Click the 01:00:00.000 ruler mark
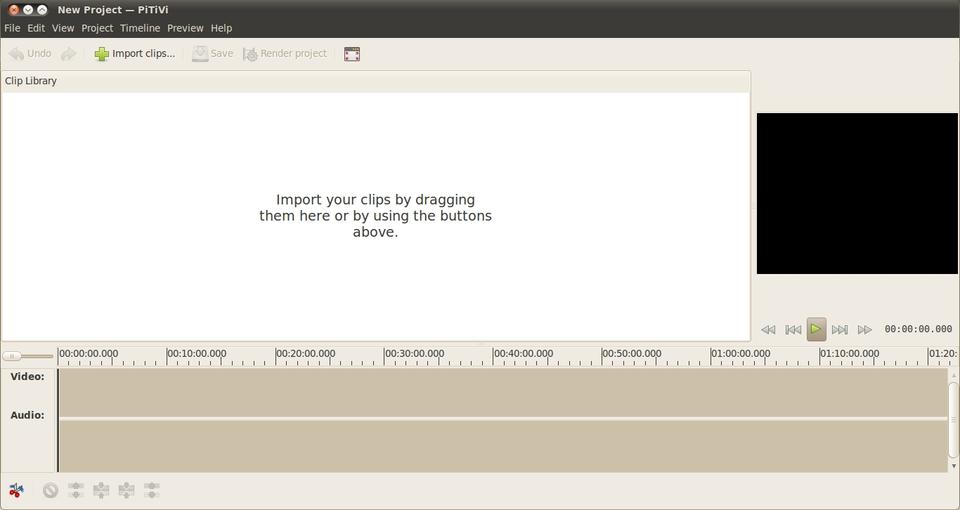 click(x=740, y=354)
